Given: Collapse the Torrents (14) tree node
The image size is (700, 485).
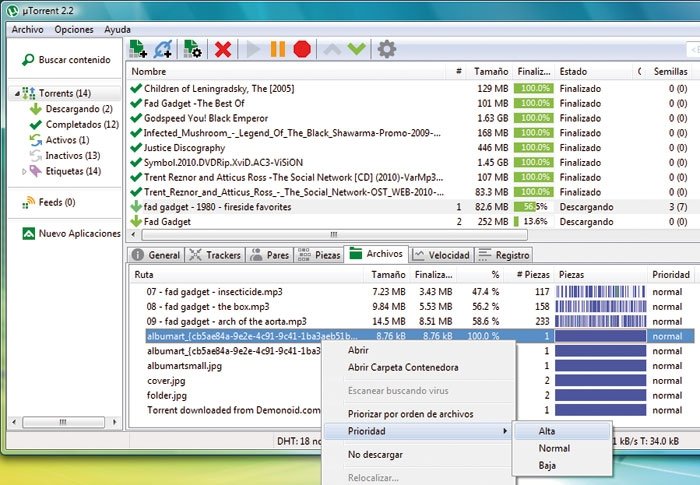Looking at the screenshot, I should point(17,93).
